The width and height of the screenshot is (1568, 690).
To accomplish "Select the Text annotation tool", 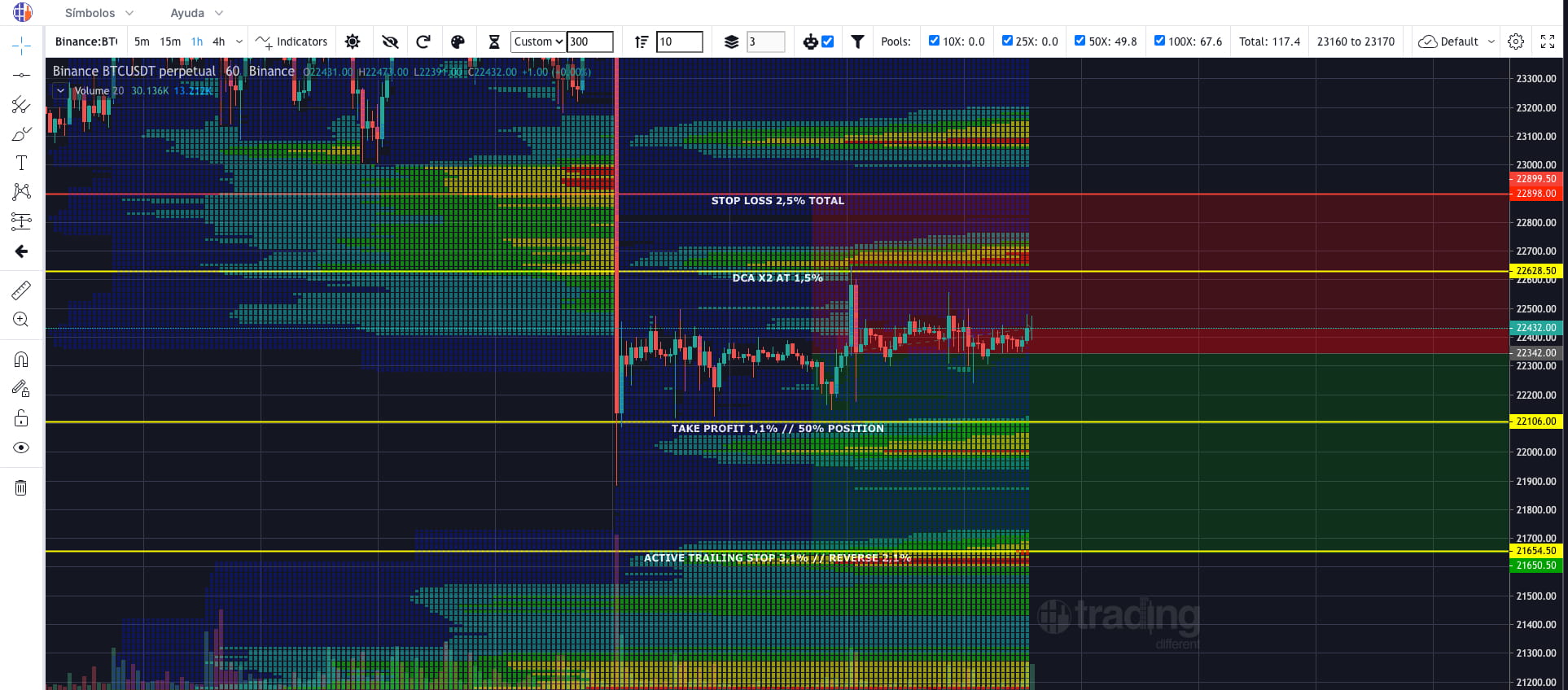I will [21, 163].
